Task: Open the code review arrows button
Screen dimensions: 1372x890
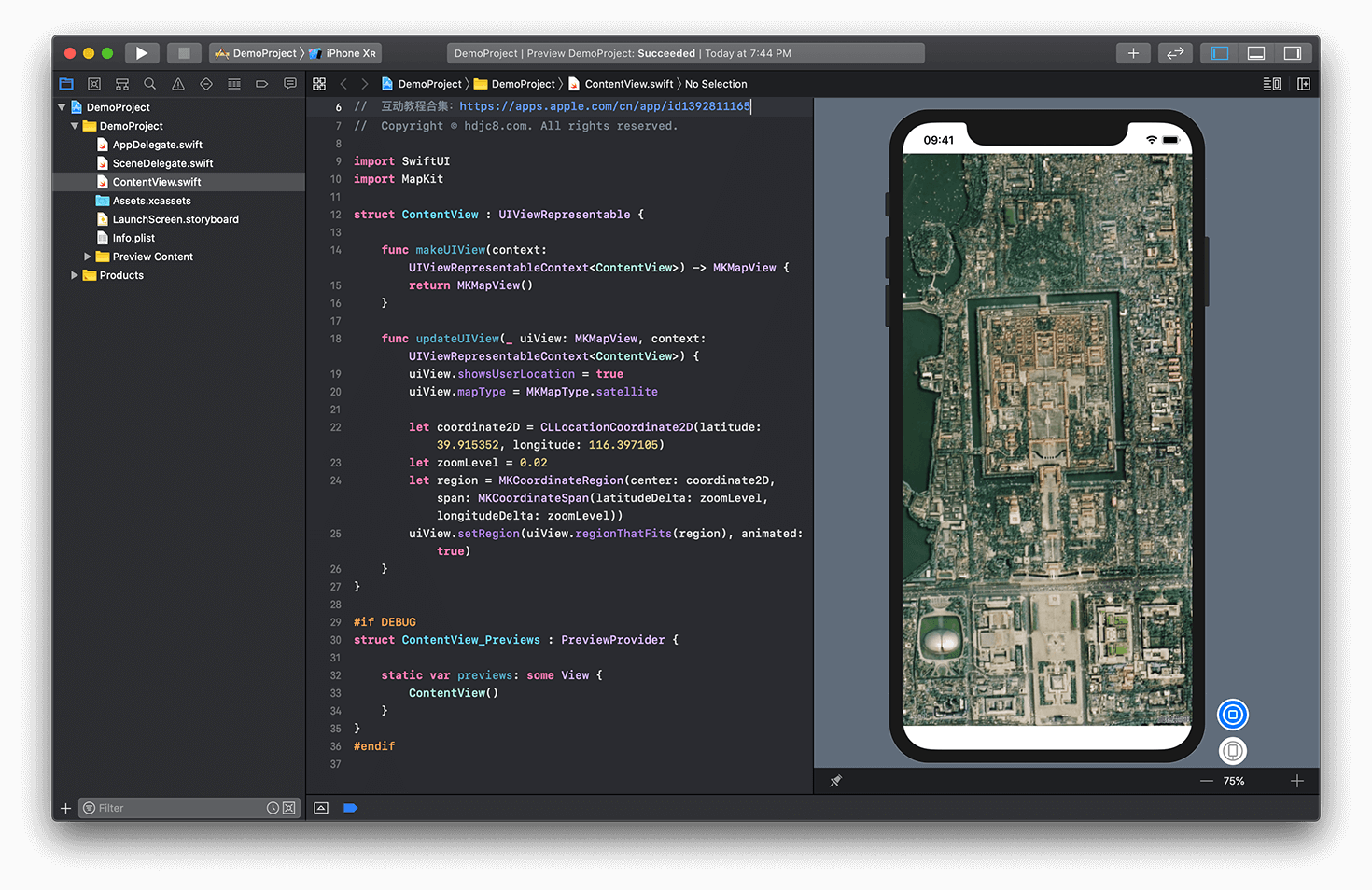Action: pos(1175,53)
